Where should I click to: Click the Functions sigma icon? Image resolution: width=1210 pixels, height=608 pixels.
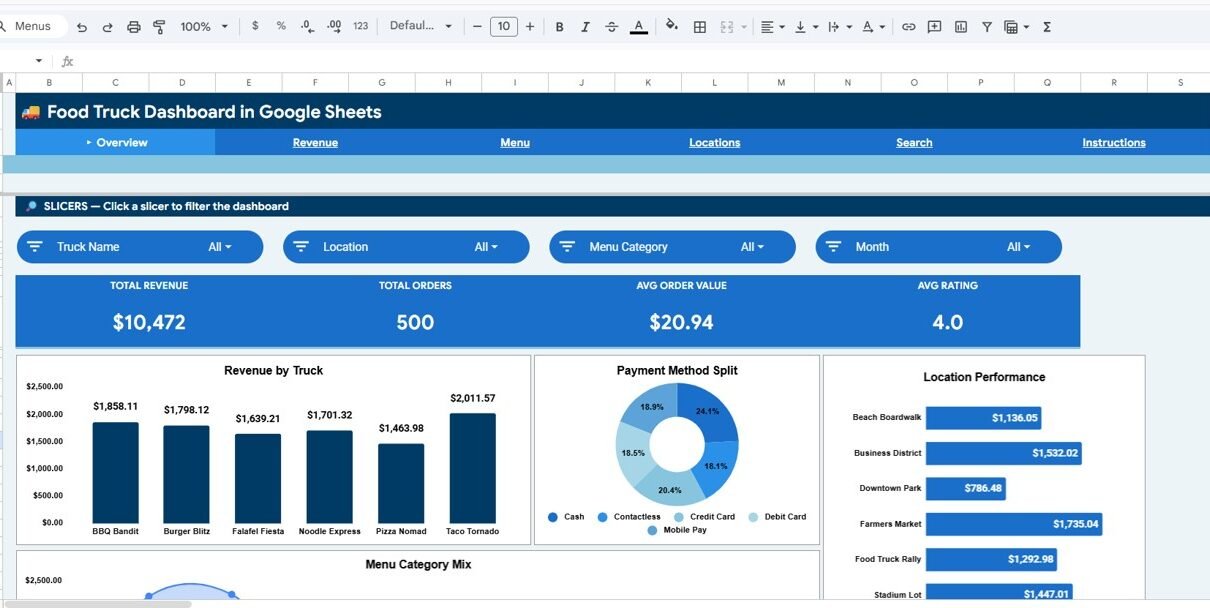click(x=1047, y=27)
